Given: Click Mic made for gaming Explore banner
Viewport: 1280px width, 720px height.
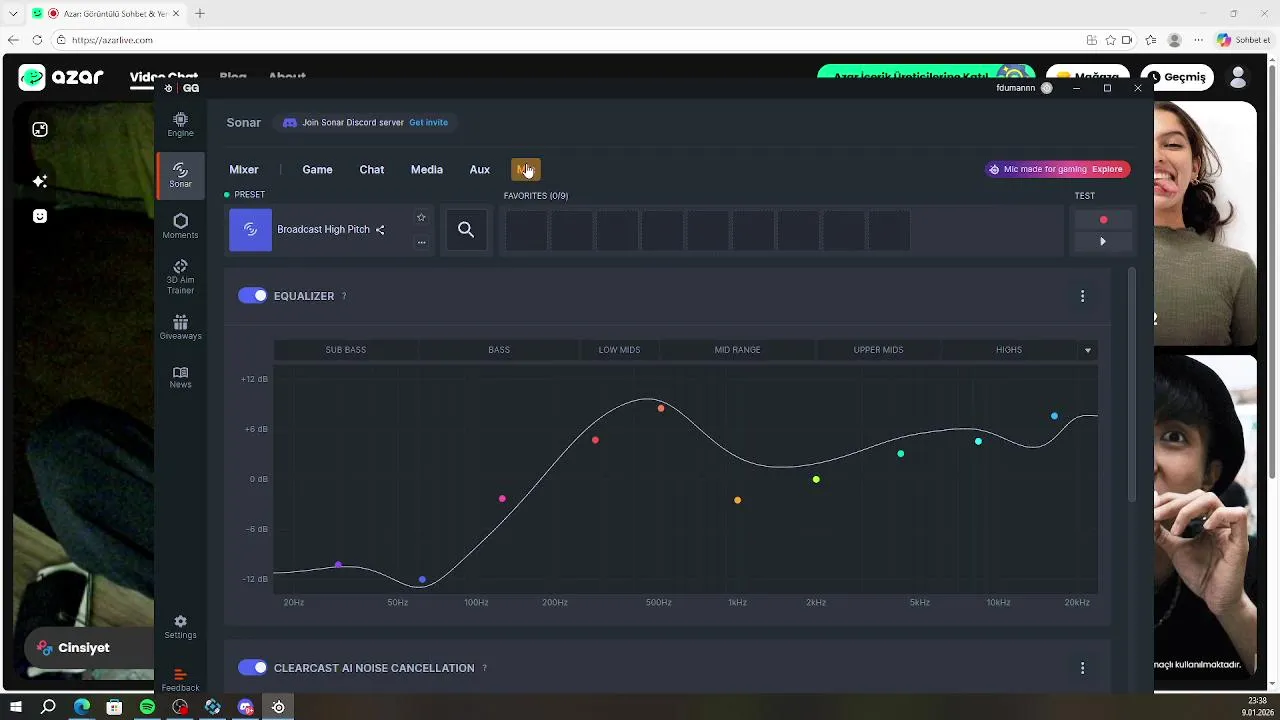Looking at the screenshot, I should pyautogui.click(x=1057, y=169).
